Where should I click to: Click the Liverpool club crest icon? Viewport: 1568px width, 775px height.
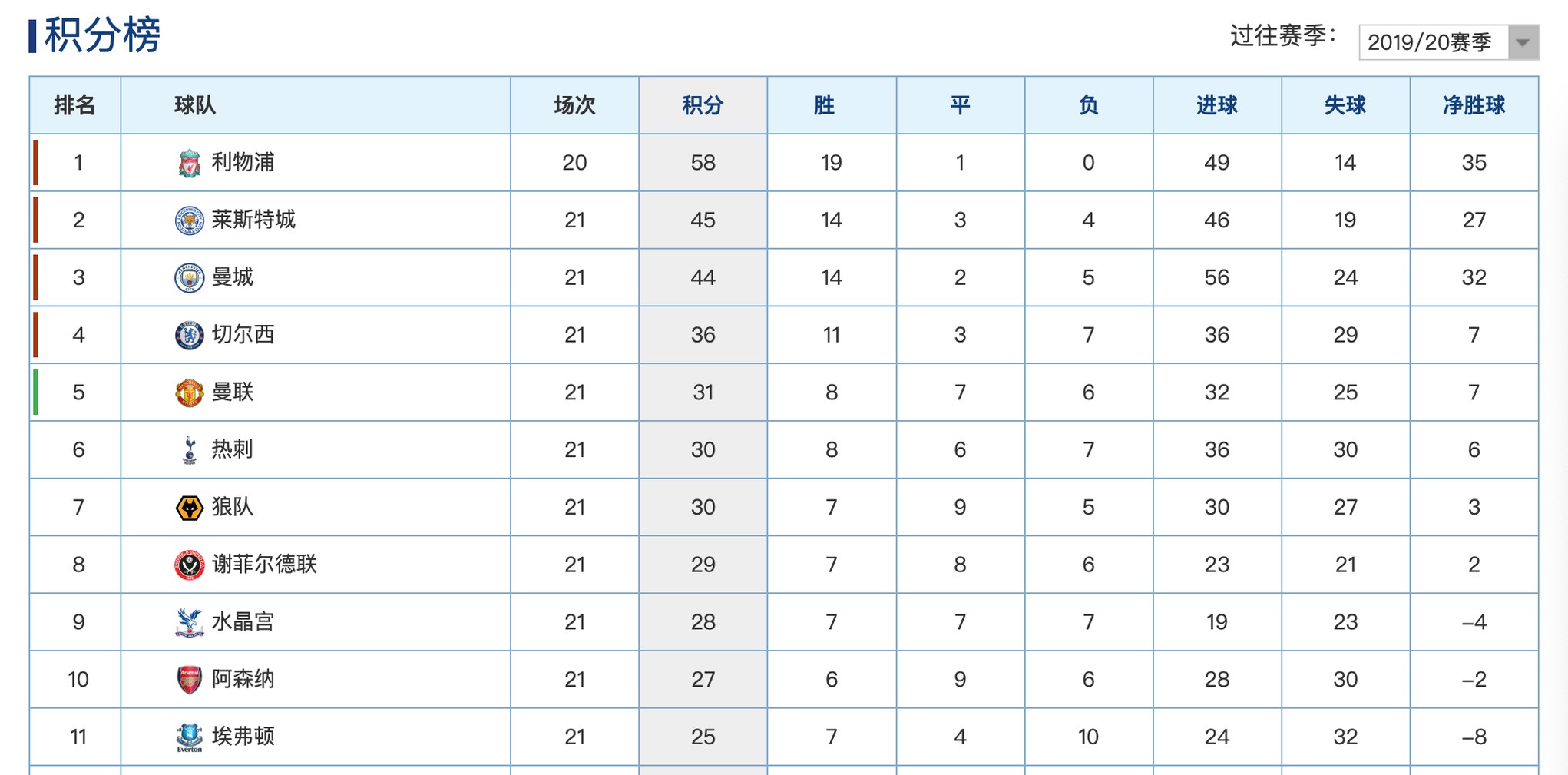(189, 163)
